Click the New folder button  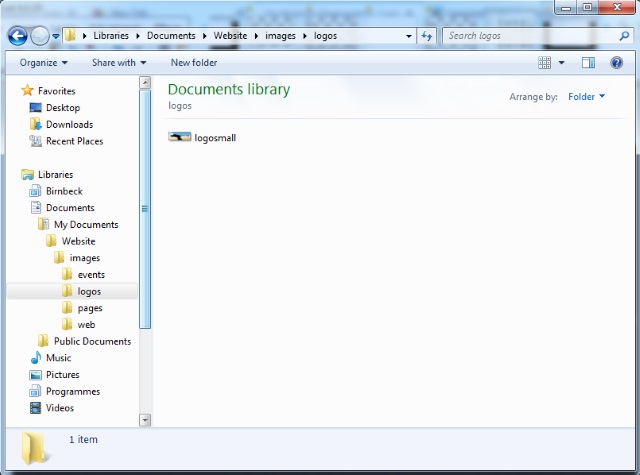(x=194, y=63)
